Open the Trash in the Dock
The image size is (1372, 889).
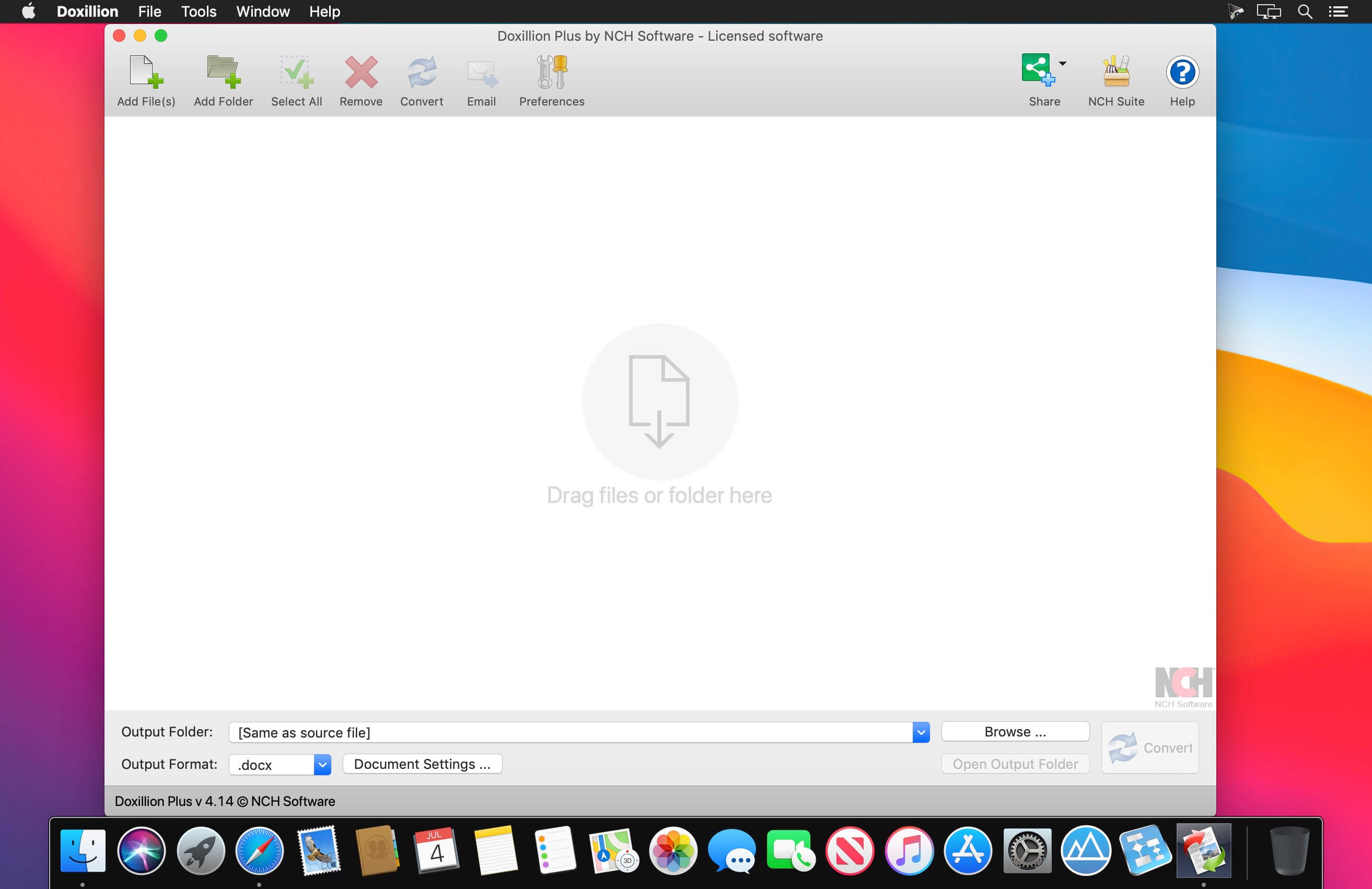coord(1289,850)
